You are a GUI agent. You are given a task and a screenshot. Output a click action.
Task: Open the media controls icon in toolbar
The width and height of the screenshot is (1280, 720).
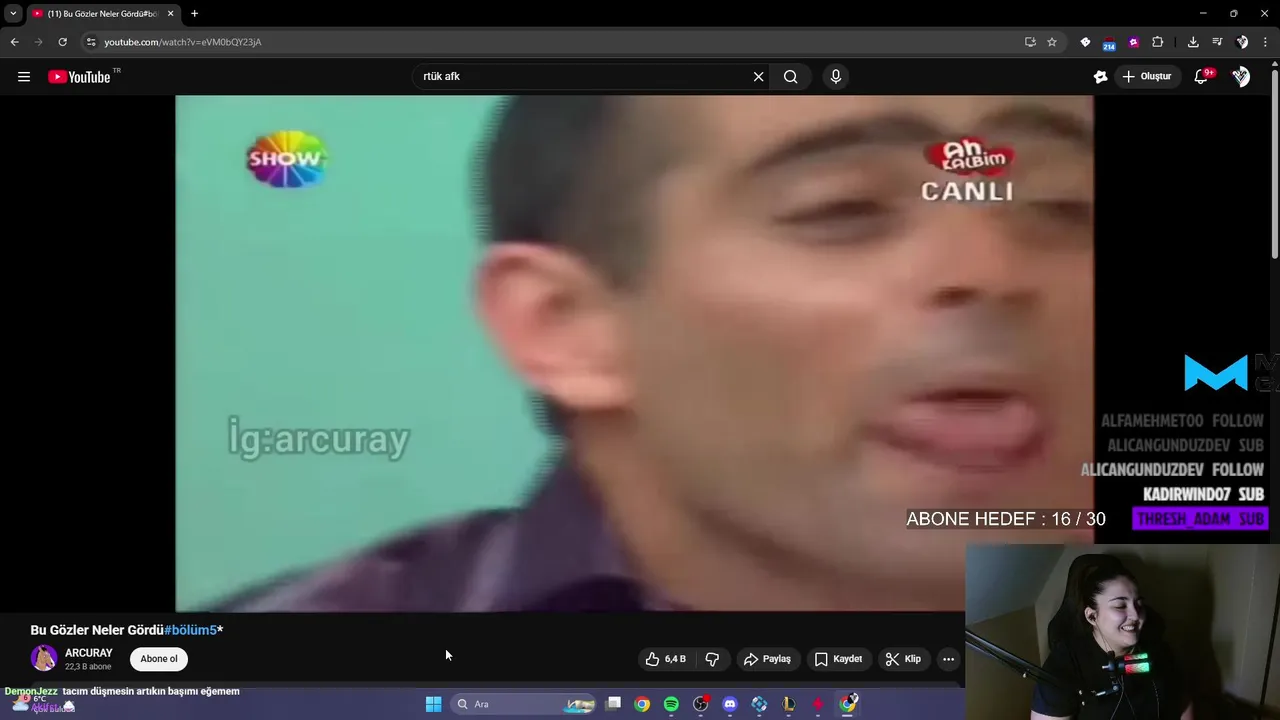pos(1217,42)
